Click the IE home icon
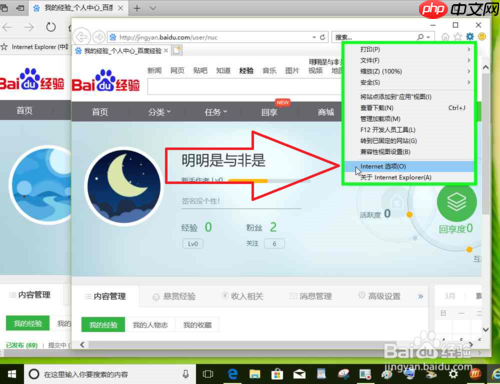This screenshot has height=384, width=500. (445, 37)
